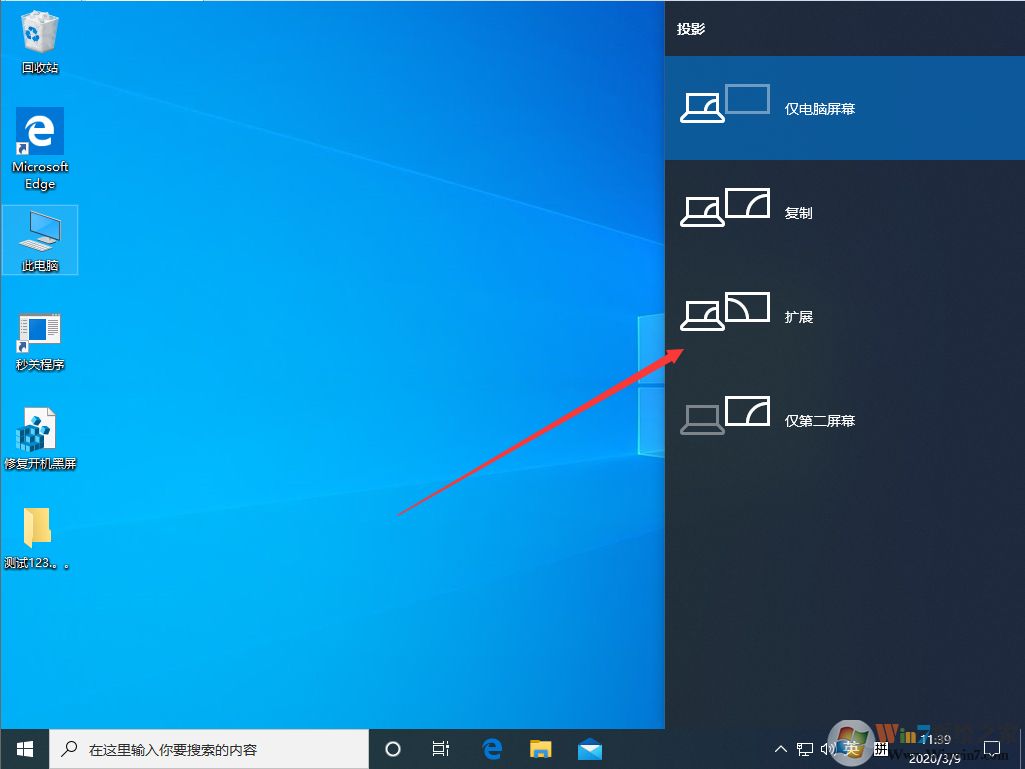Viewport: 1025px width, 769px height.
Task: Open the pinyin 拼 input mode indicator
Action: [882, 748]
